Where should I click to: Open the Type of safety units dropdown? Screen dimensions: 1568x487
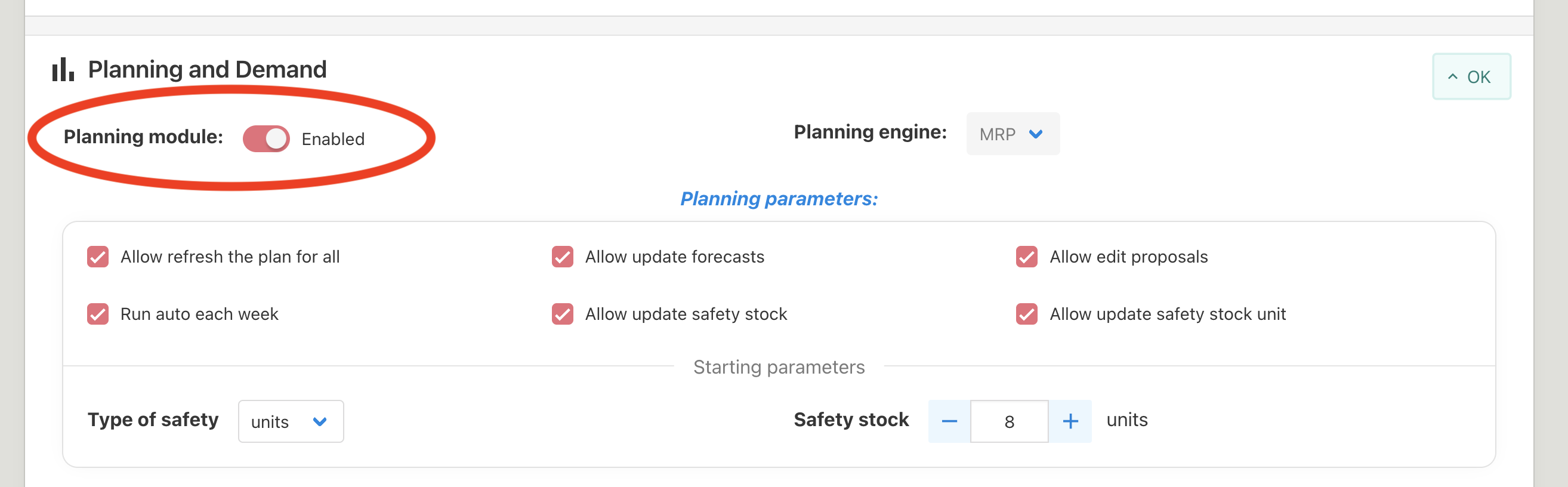pos(291,421)
